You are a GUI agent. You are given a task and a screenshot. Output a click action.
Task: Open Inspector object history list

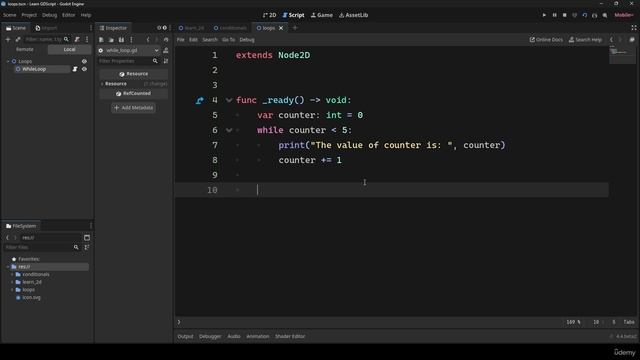pos(166,40)
